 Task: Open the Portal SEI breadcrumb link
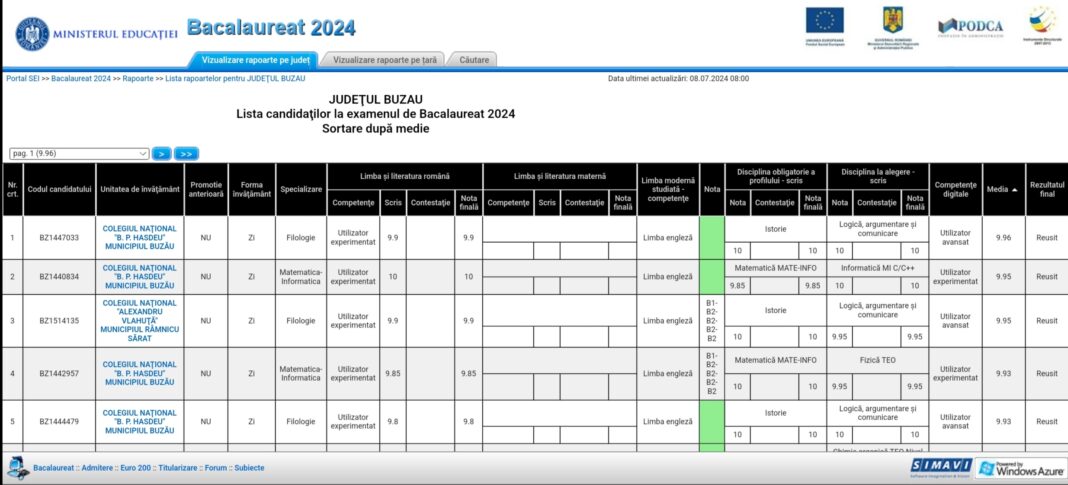pyautogui.click(x=22, y=78)
